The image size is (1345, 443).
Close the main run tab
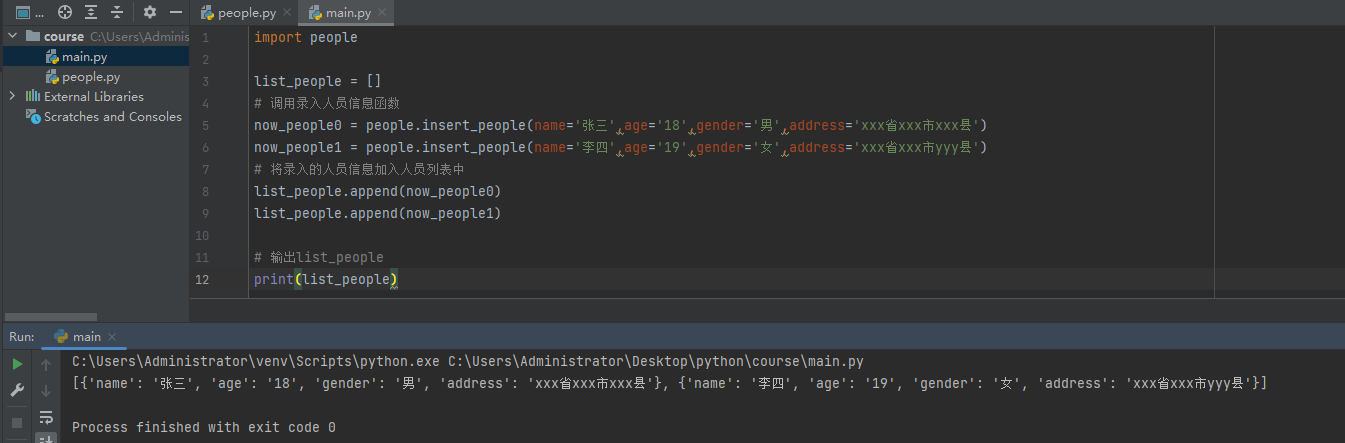tap(112, 337)
